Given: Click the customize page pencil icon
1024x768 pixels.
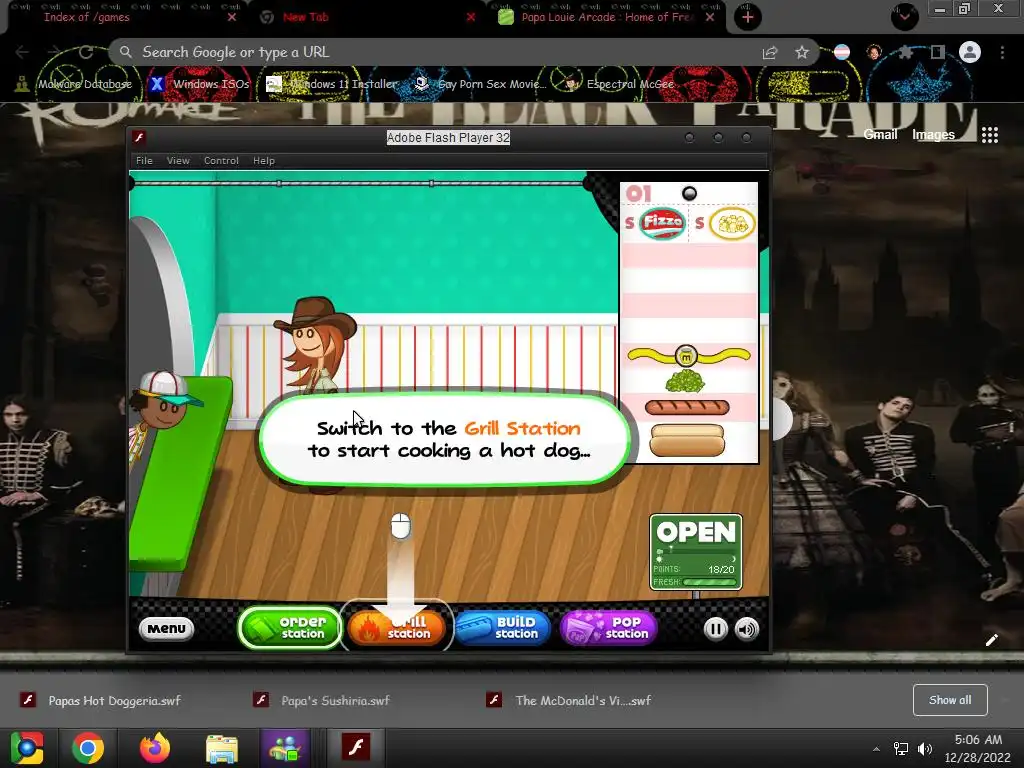Looking at the screenshot, I should pyautogui.click(x=991, y=640).
